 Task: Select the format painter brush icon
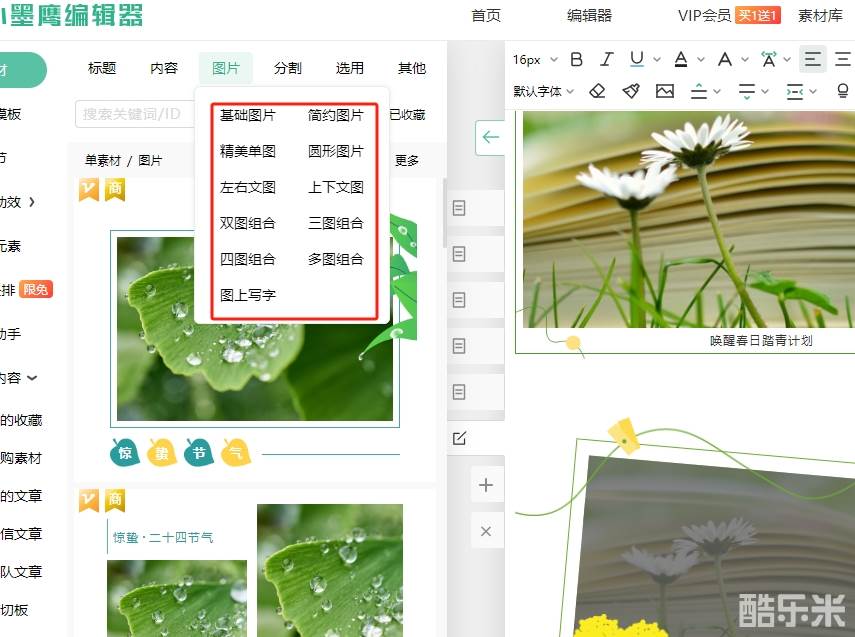[630, 91]
